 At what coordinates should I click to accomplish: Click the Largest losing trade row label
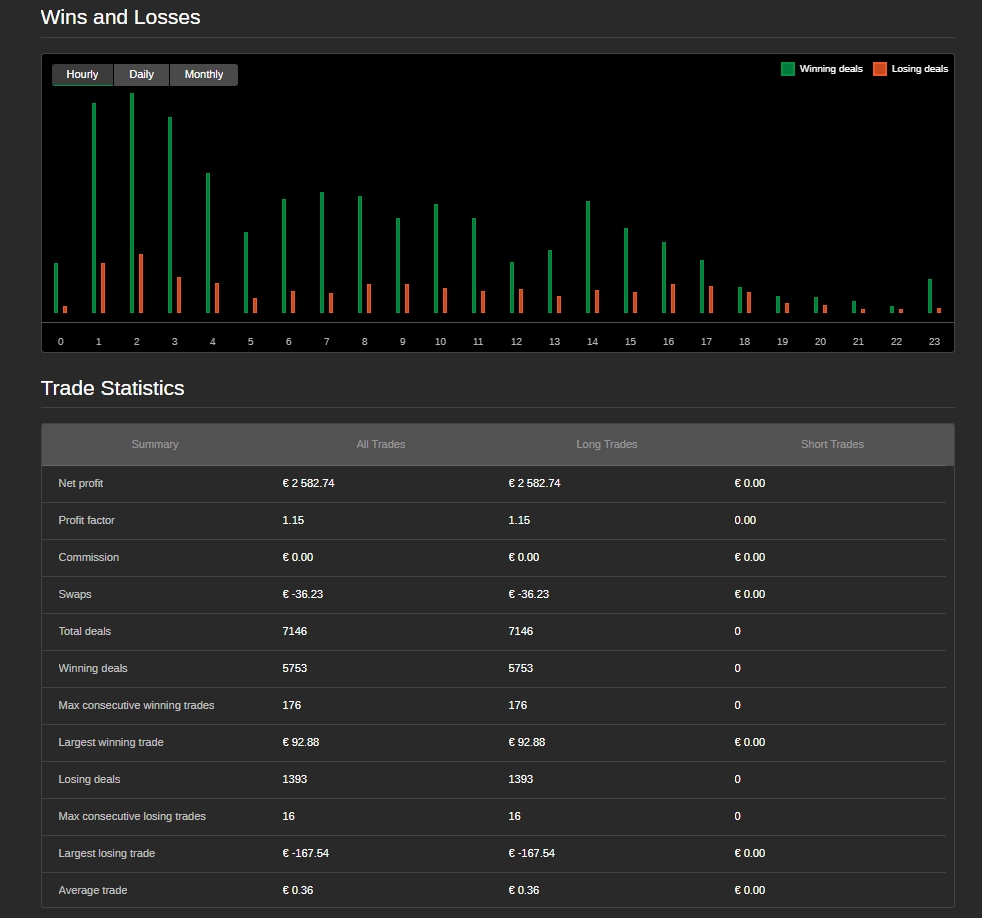(107, 853)
